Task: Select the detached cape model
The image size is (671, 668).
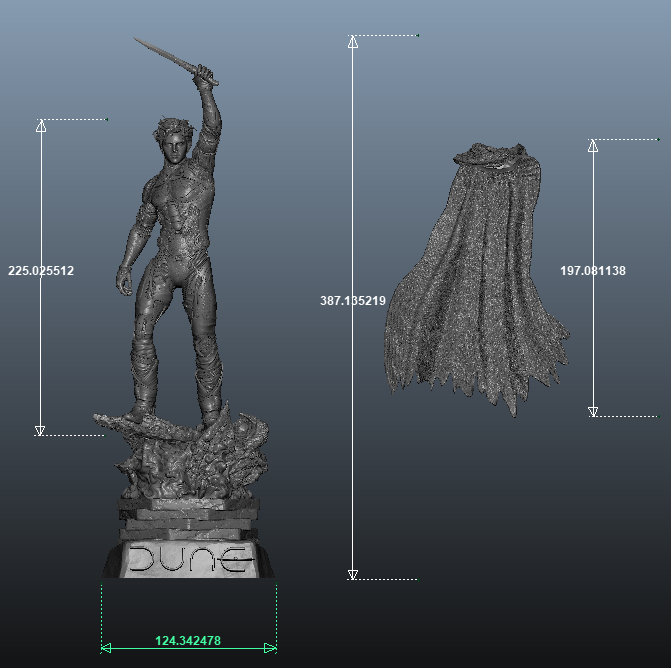Action: 475,280
